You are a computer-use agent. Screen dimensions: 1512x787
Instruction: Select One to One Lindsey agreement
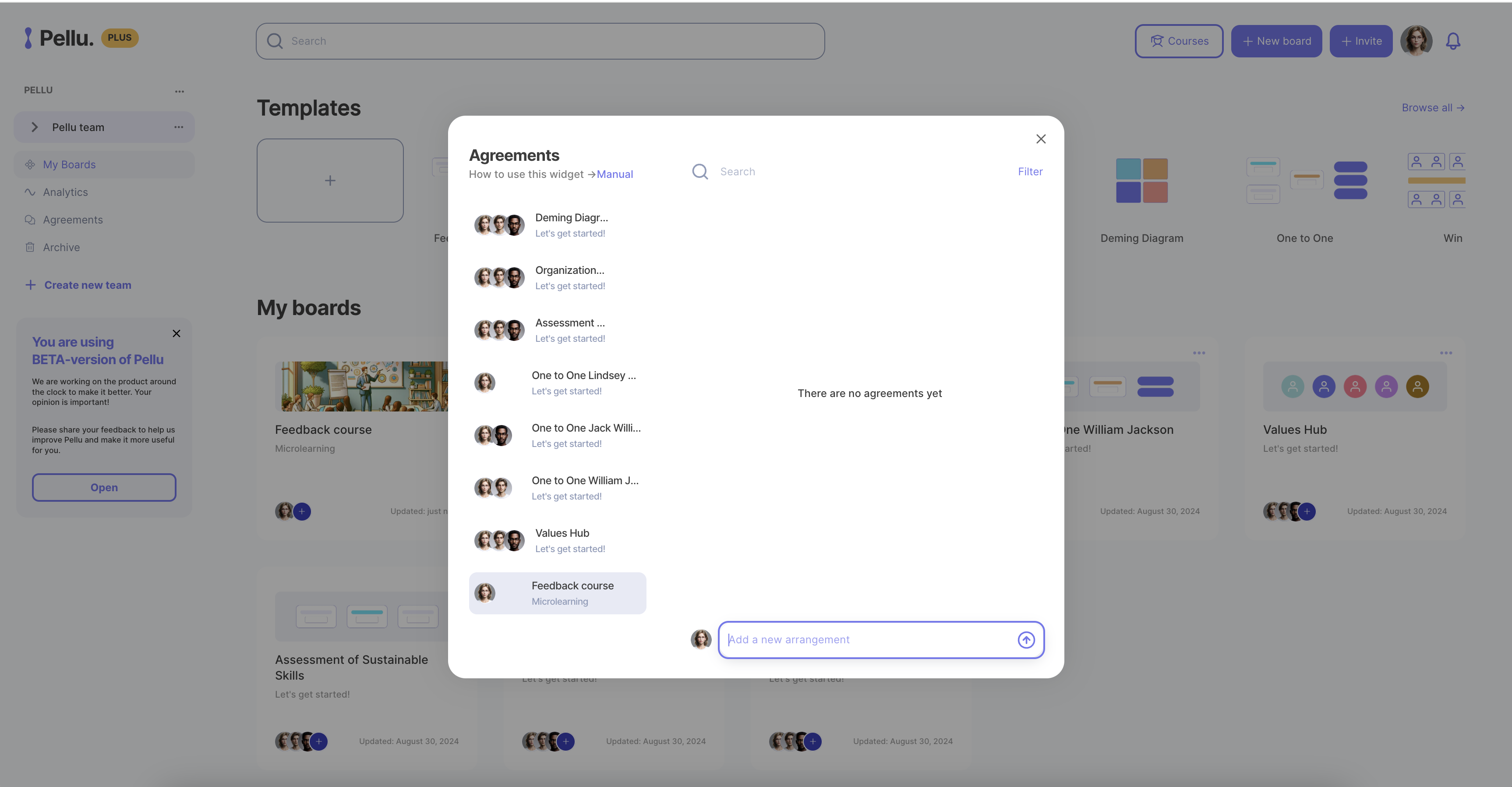click(558, 383)
